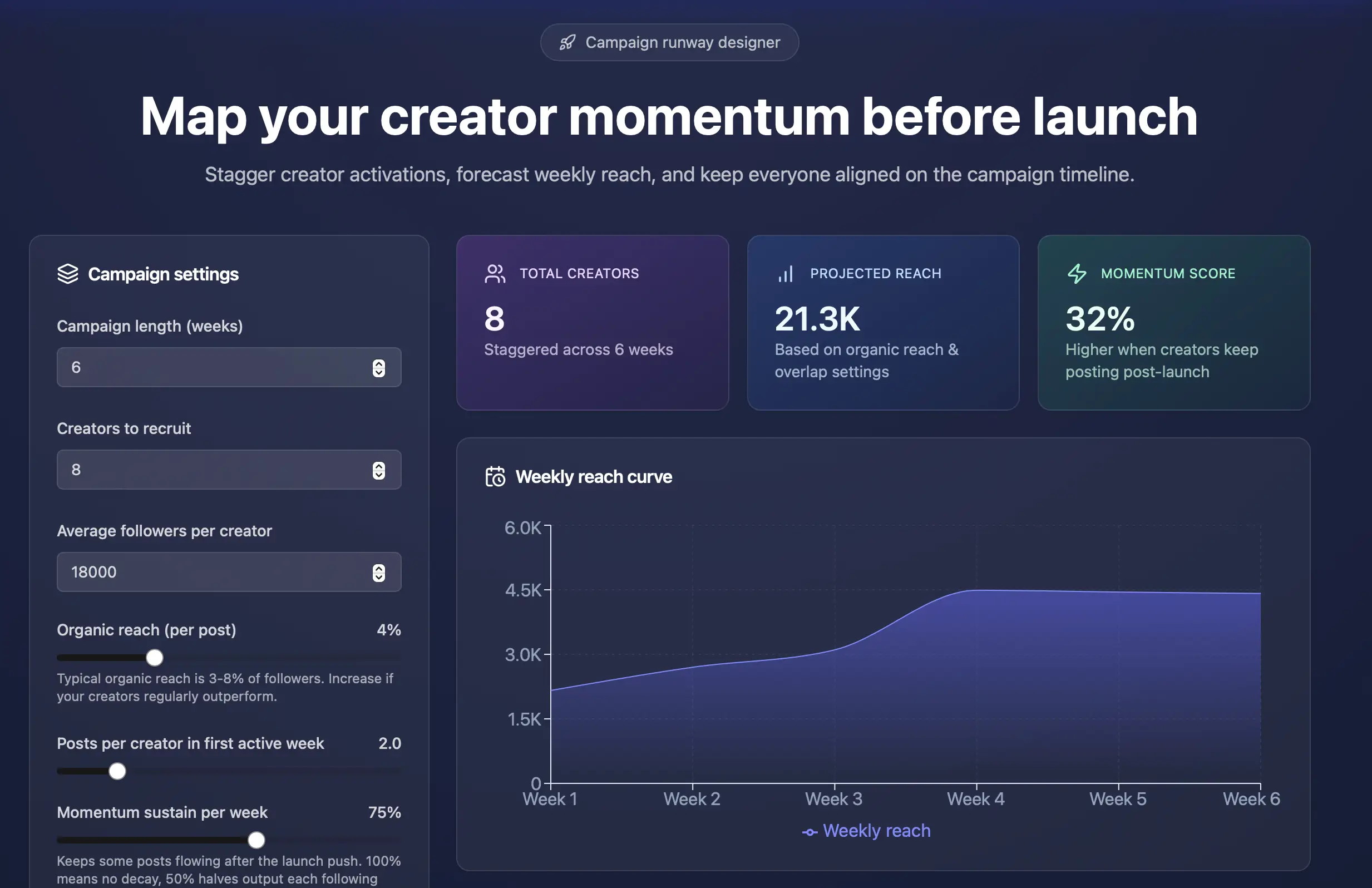The image size is (1372, 888).
Task: Click the bar chart icon on the Projected Reach card
Action: tap(786, 273)
